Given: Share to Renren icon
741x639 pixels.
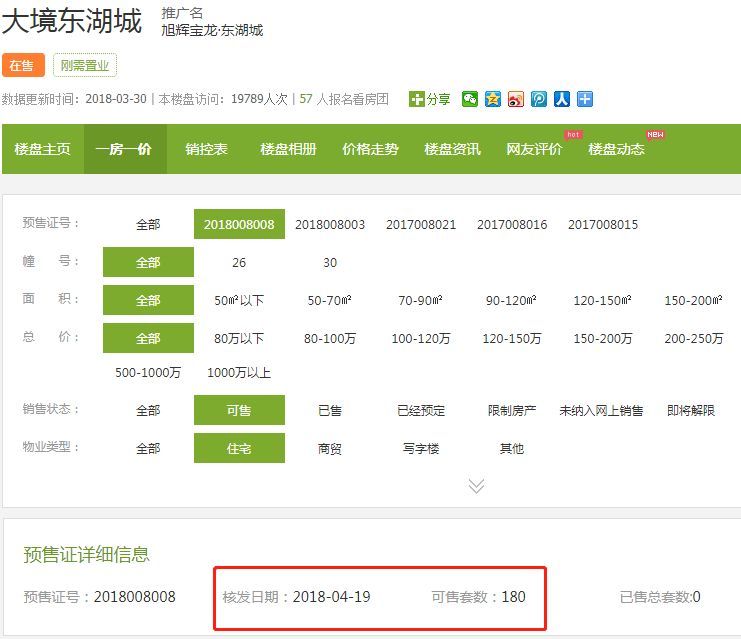Looking at the screenshot, I should (x=562, y=99).
